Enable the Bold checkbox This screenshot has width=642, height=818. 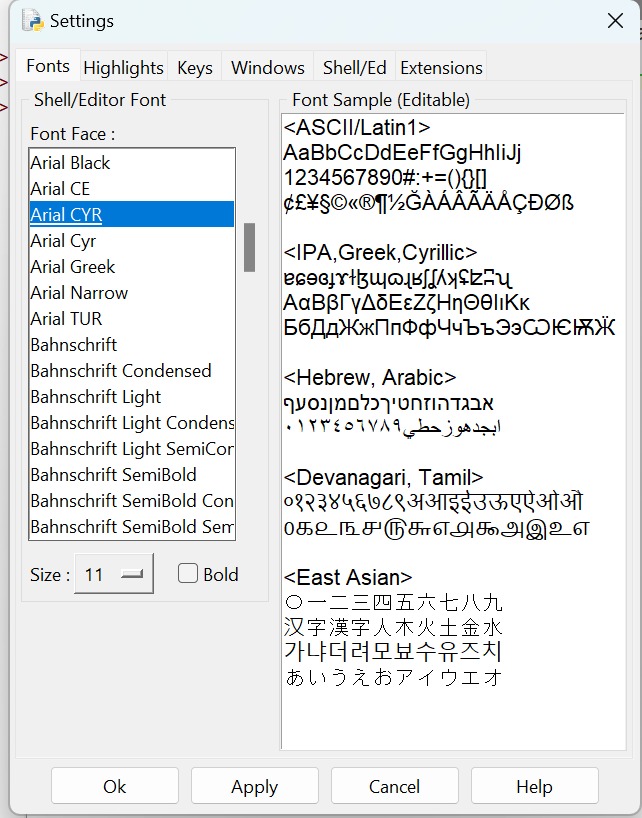[187, 574]
